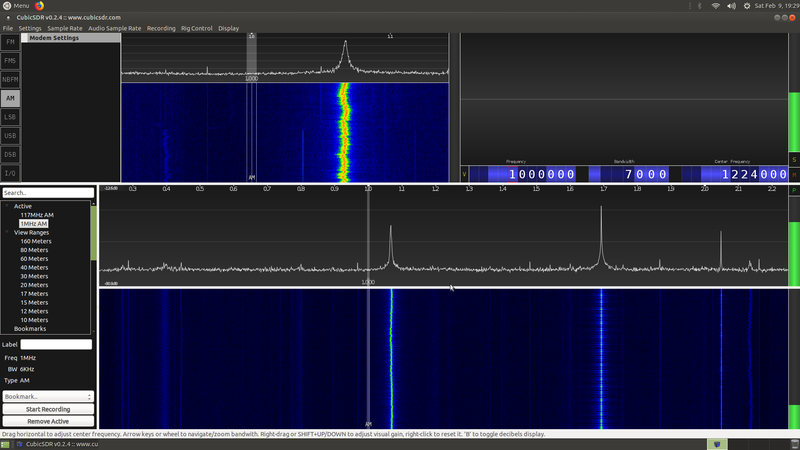Open the Settings menu
800x450 pixels.
[30, 28]
